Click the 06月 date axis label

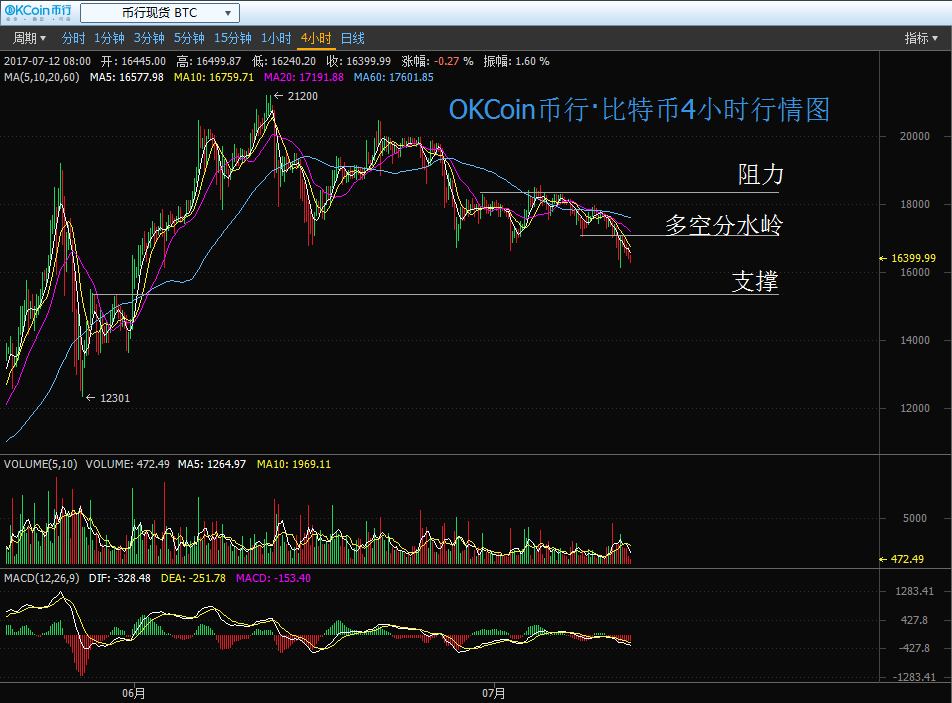point(134,693)
